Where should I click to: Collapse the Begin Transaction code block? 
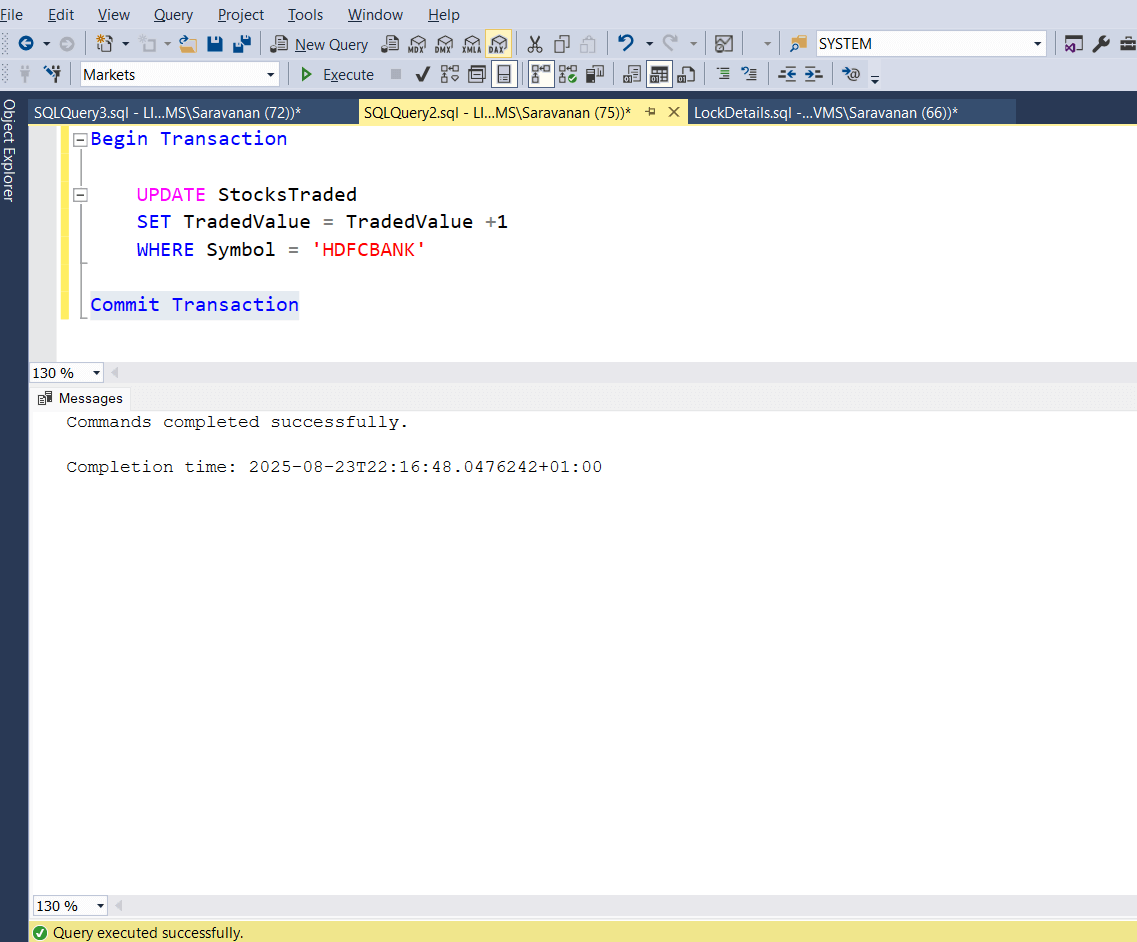tap(80, 140)
